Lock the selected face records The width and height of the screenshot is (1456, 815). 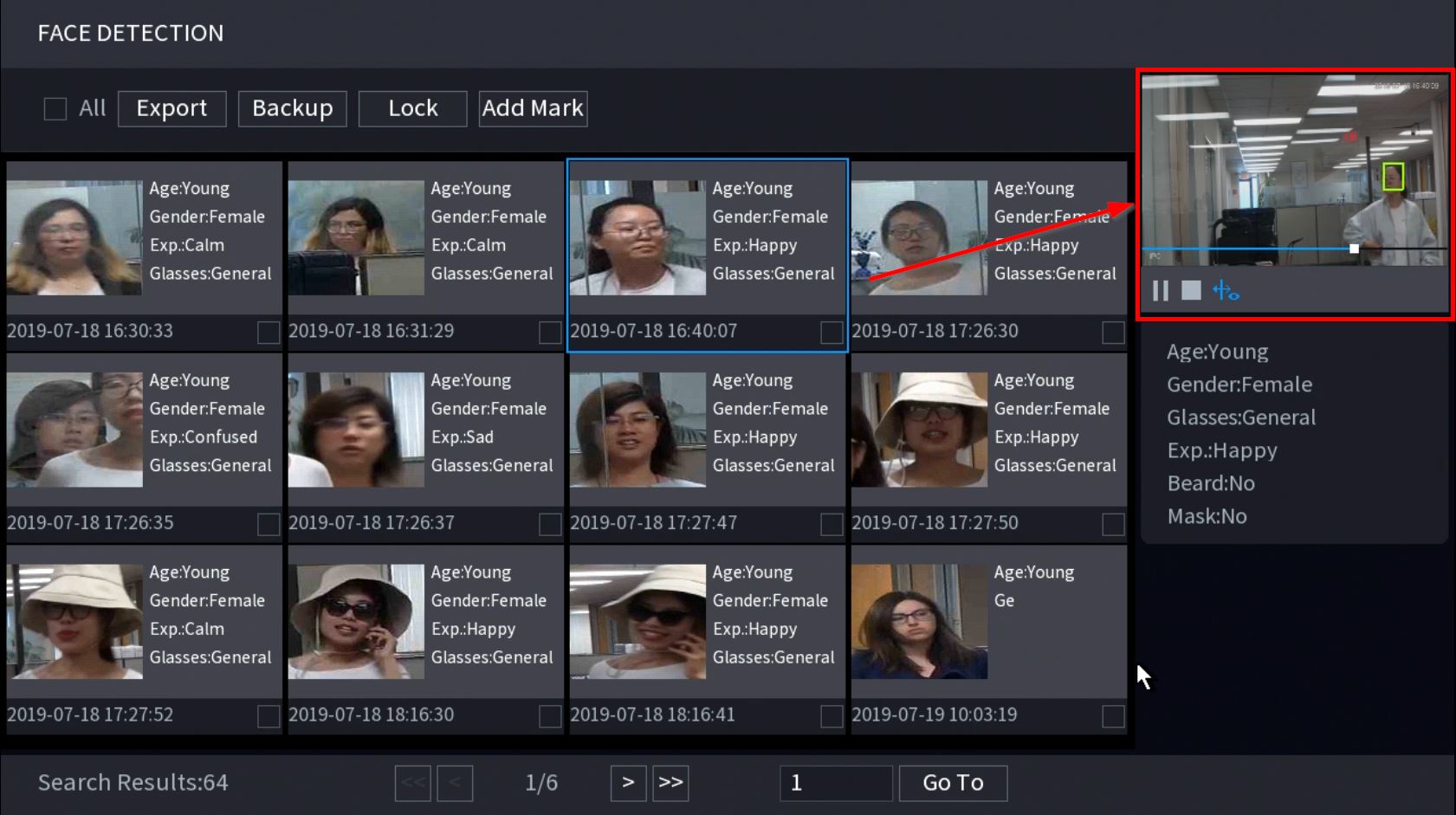pos(412,109)
